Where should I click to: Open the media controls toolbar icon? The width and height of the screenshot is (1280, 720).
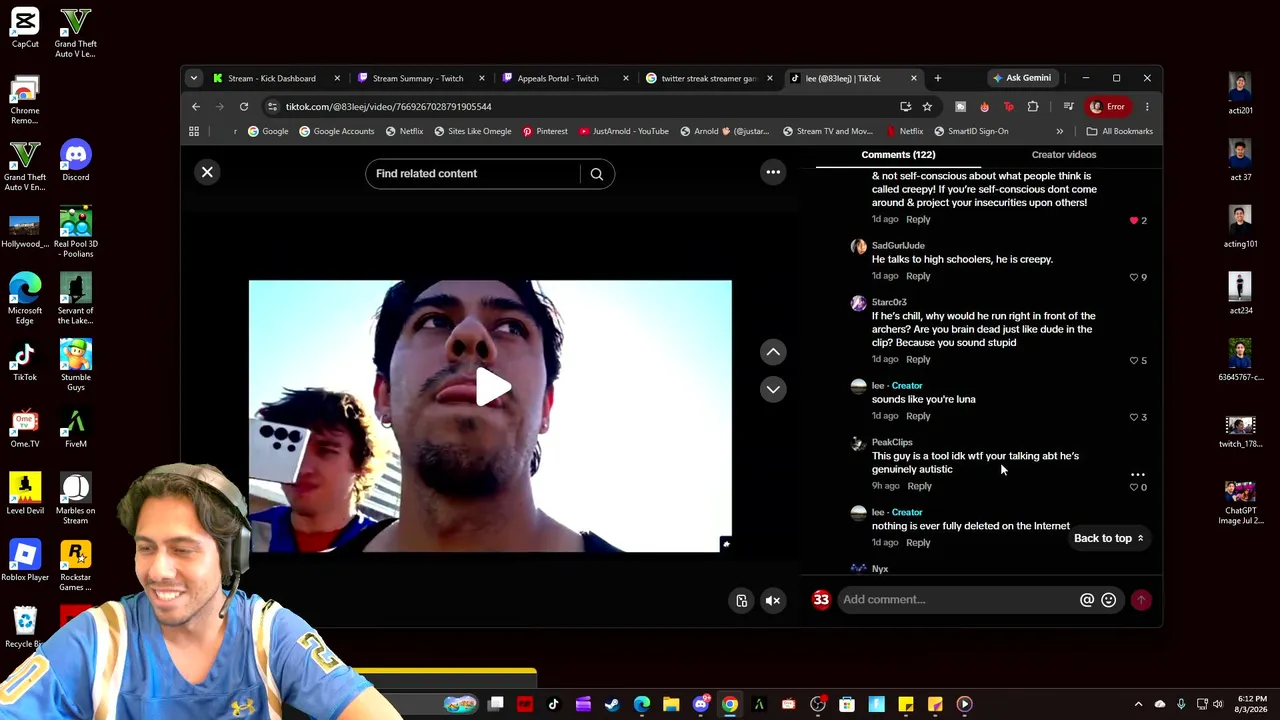[x=1068, y=107]
